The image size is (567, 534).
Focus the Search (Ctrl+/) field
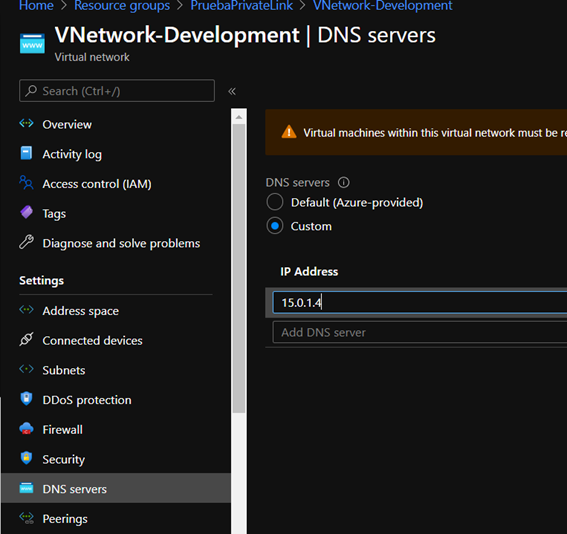[117, 91]
